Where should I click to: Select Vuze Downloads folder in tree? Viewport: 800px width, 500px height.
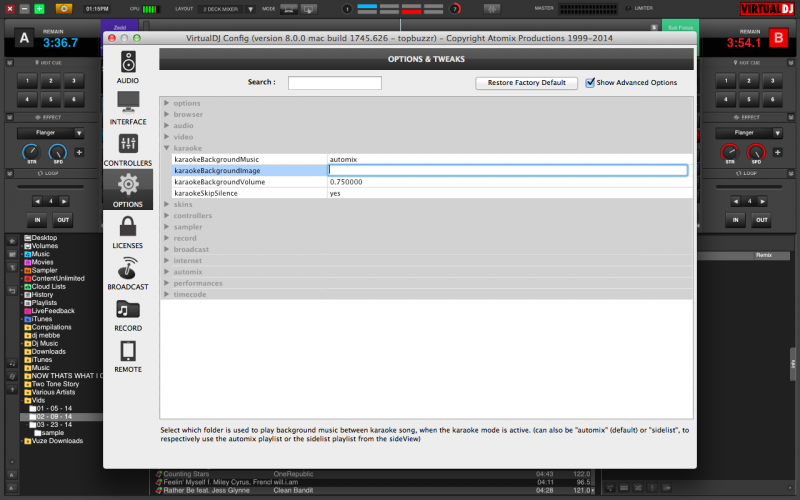(x=57, y=441)
